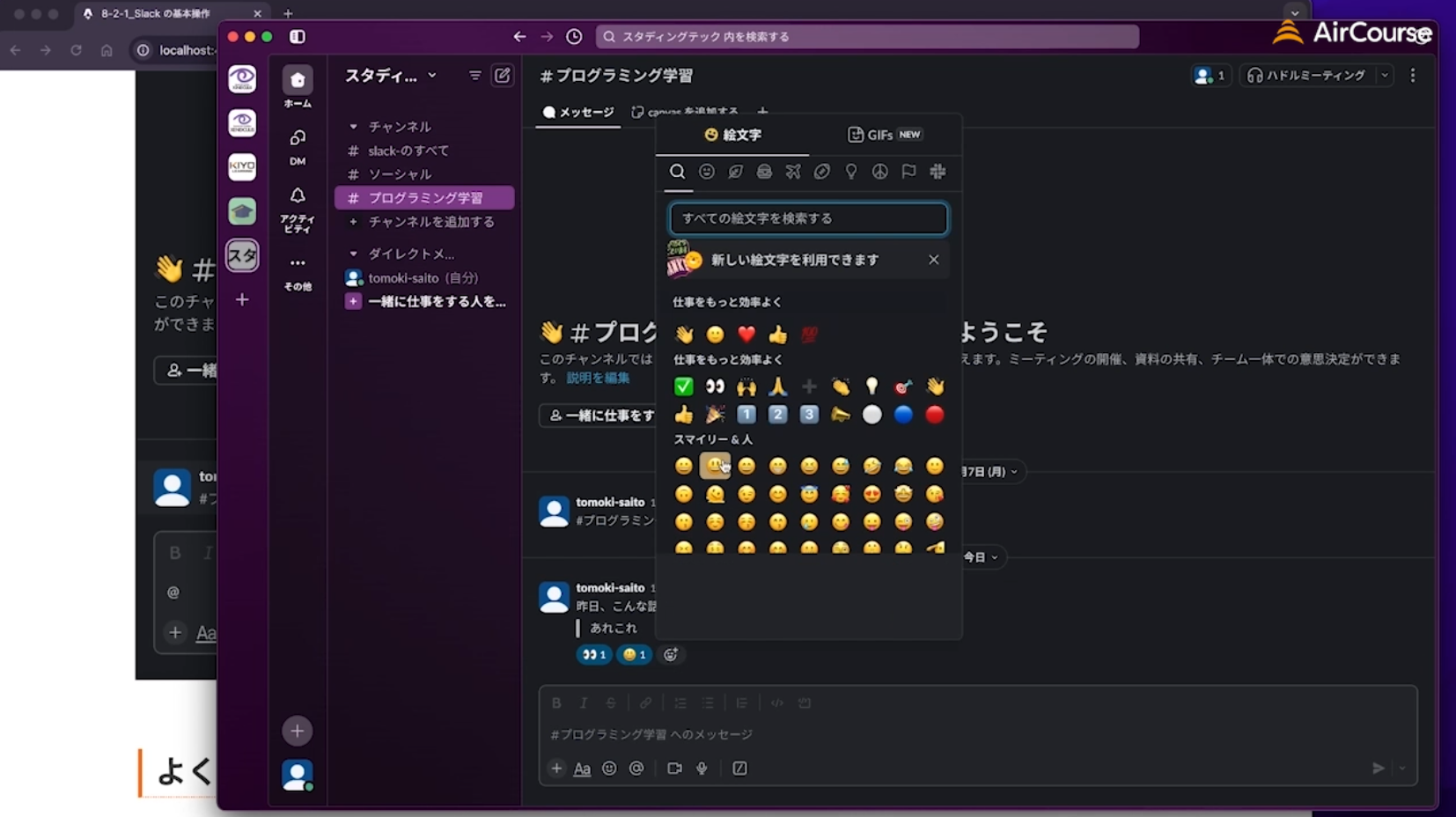Collapse the チャンネル section
The width and height of the screenshot is (1456, 817).
point(354,127)
